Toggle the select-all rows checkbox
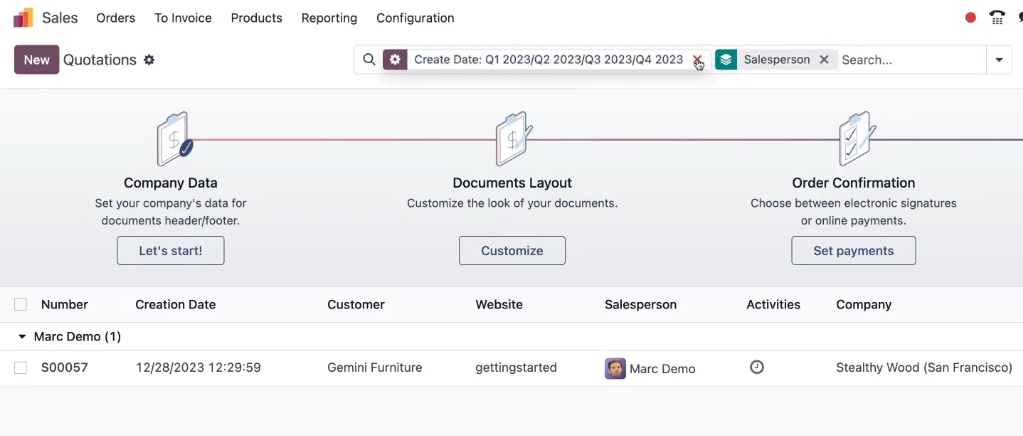Image resolution: width=1023 pixels, height=436 pixels. (20, 304)
